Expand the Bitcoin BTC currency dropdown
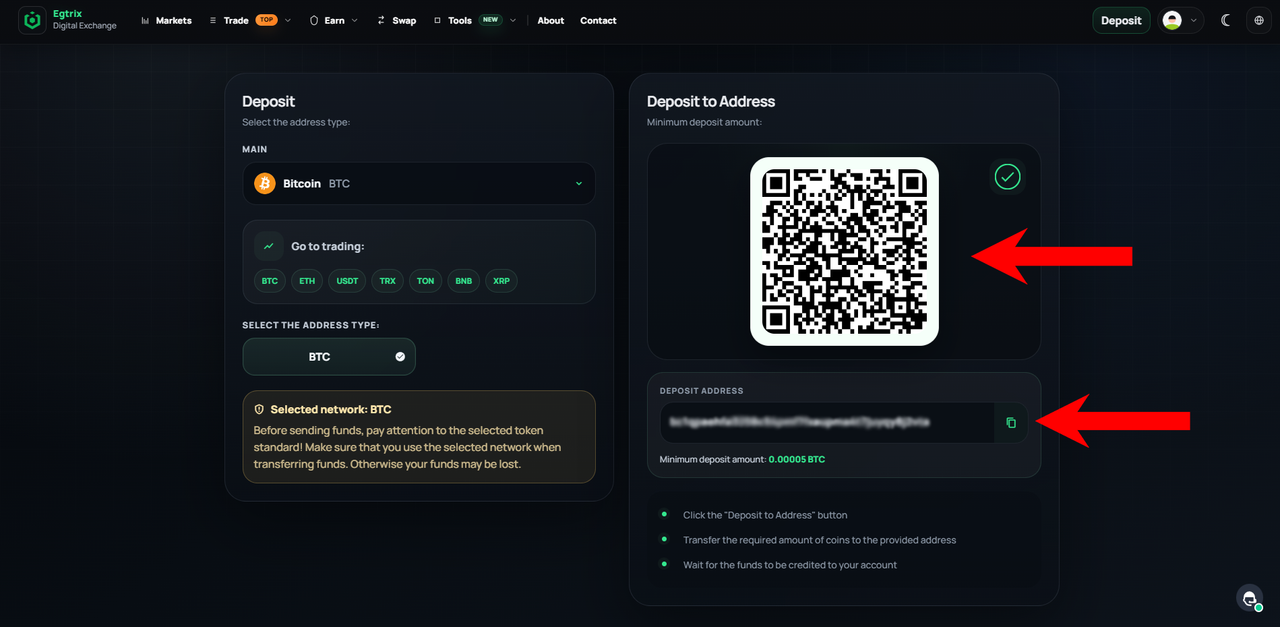 pos(419,184)
